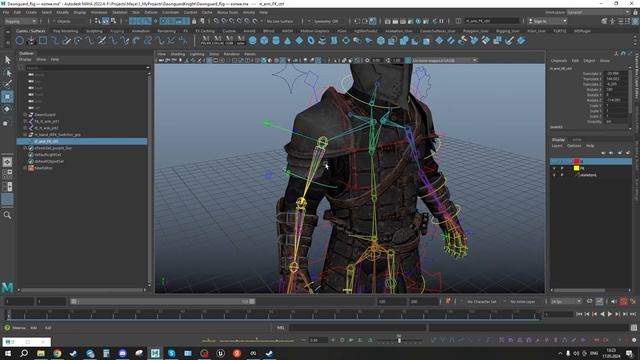Open the Sign In dropdown

(x=547, y=21)
